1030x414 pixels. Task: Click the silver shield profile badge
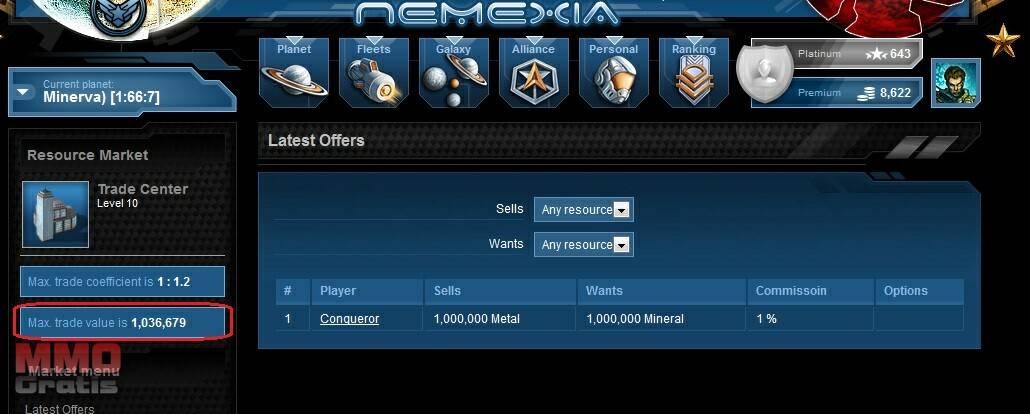click(x=762, y=71)
